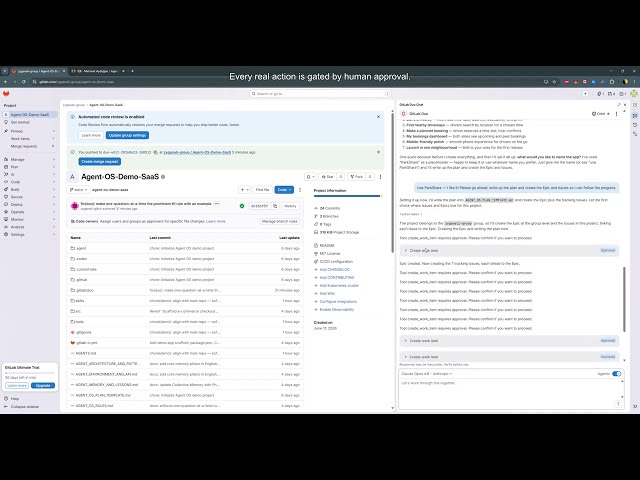Open Help in the sidebar
Image resolution: width=640 pixels, height=480 pixels.
point(15,399)
